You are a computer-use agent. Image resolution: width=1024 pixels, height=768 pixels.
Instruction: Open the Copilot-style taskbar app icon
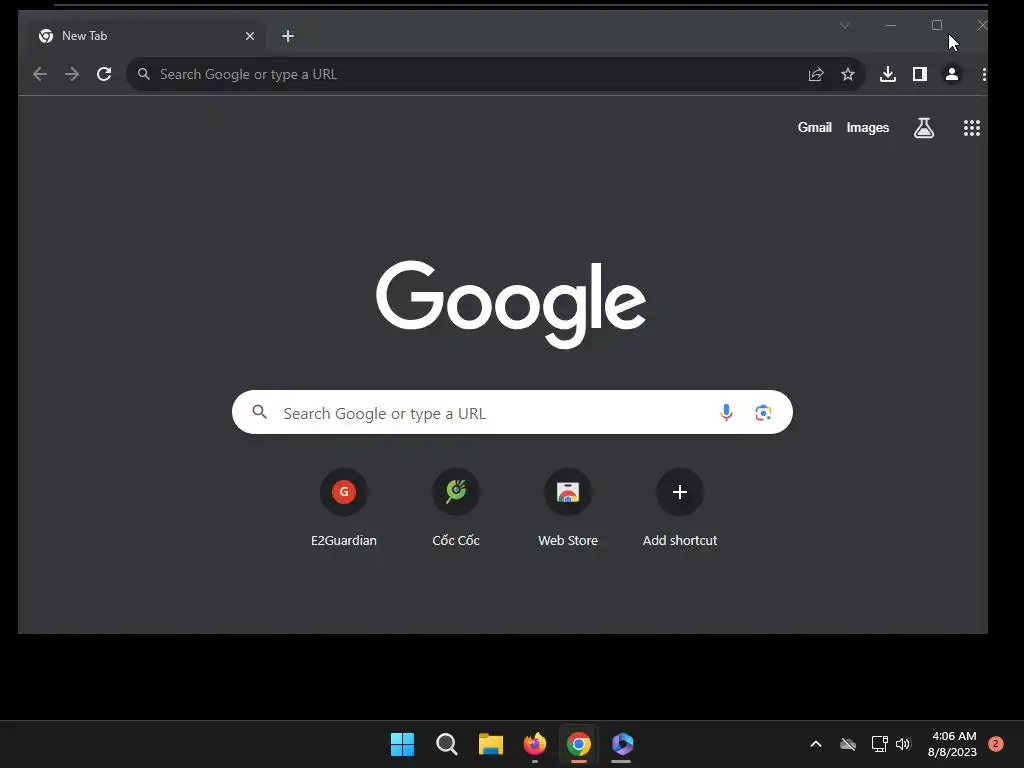622,744
